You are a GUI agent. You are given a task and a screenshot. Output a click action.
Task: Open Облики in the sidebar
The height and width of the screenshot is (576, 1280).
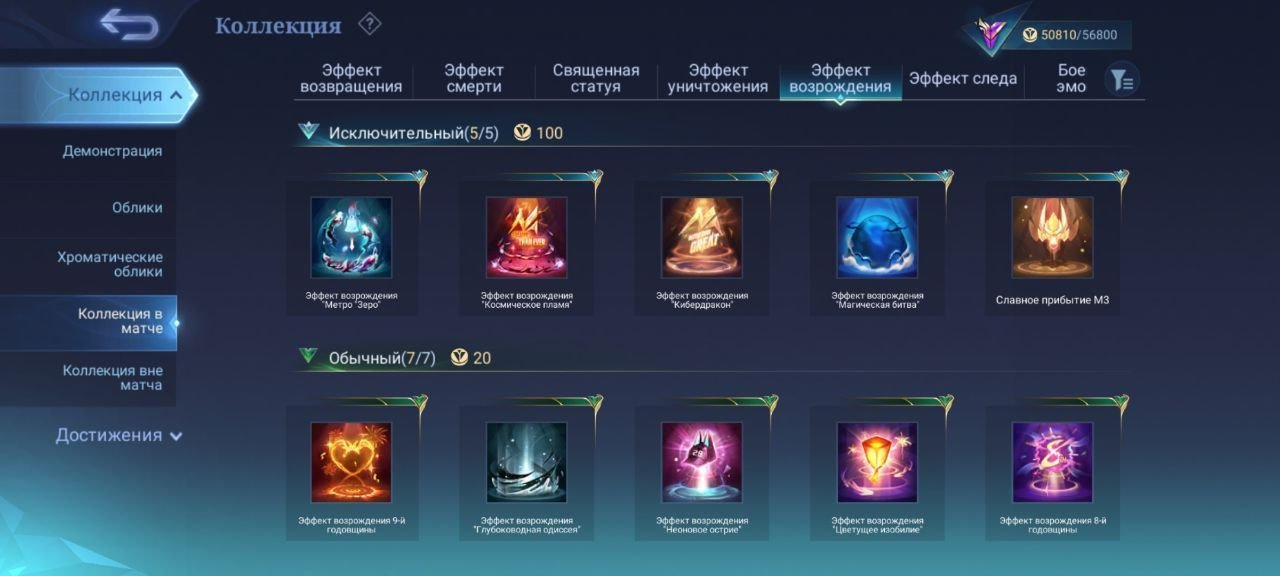pyautogui.click(x=137, y=208)
